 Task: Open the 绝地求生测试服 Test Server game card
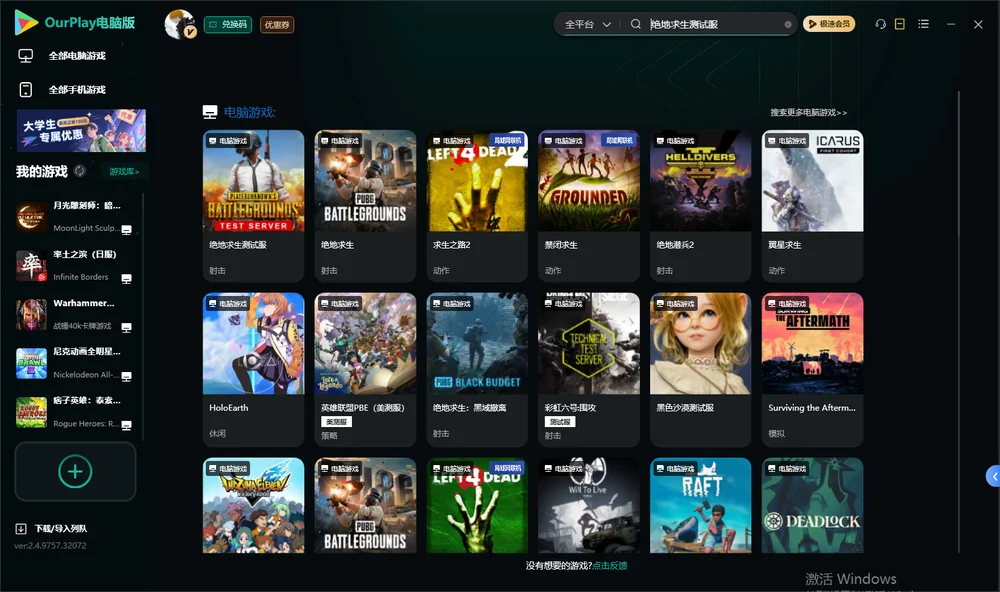pos(253,205)
